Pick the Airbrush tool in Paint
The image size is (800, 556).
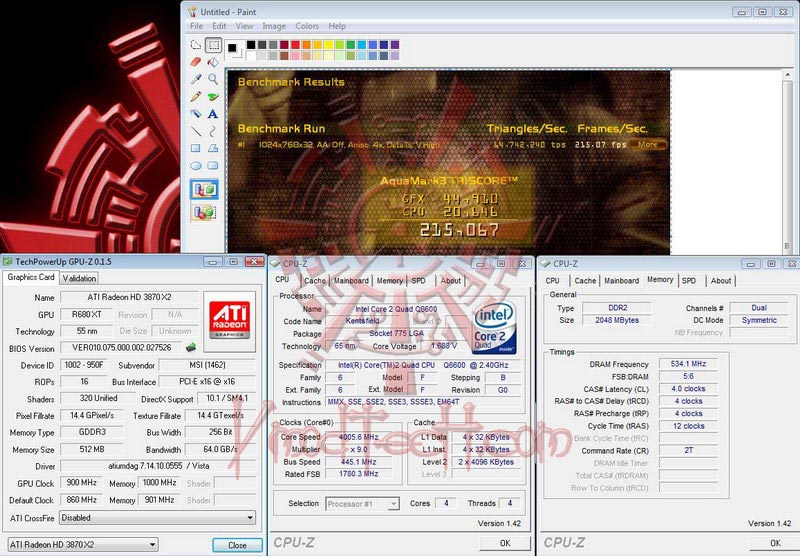[x=196, y=114]
